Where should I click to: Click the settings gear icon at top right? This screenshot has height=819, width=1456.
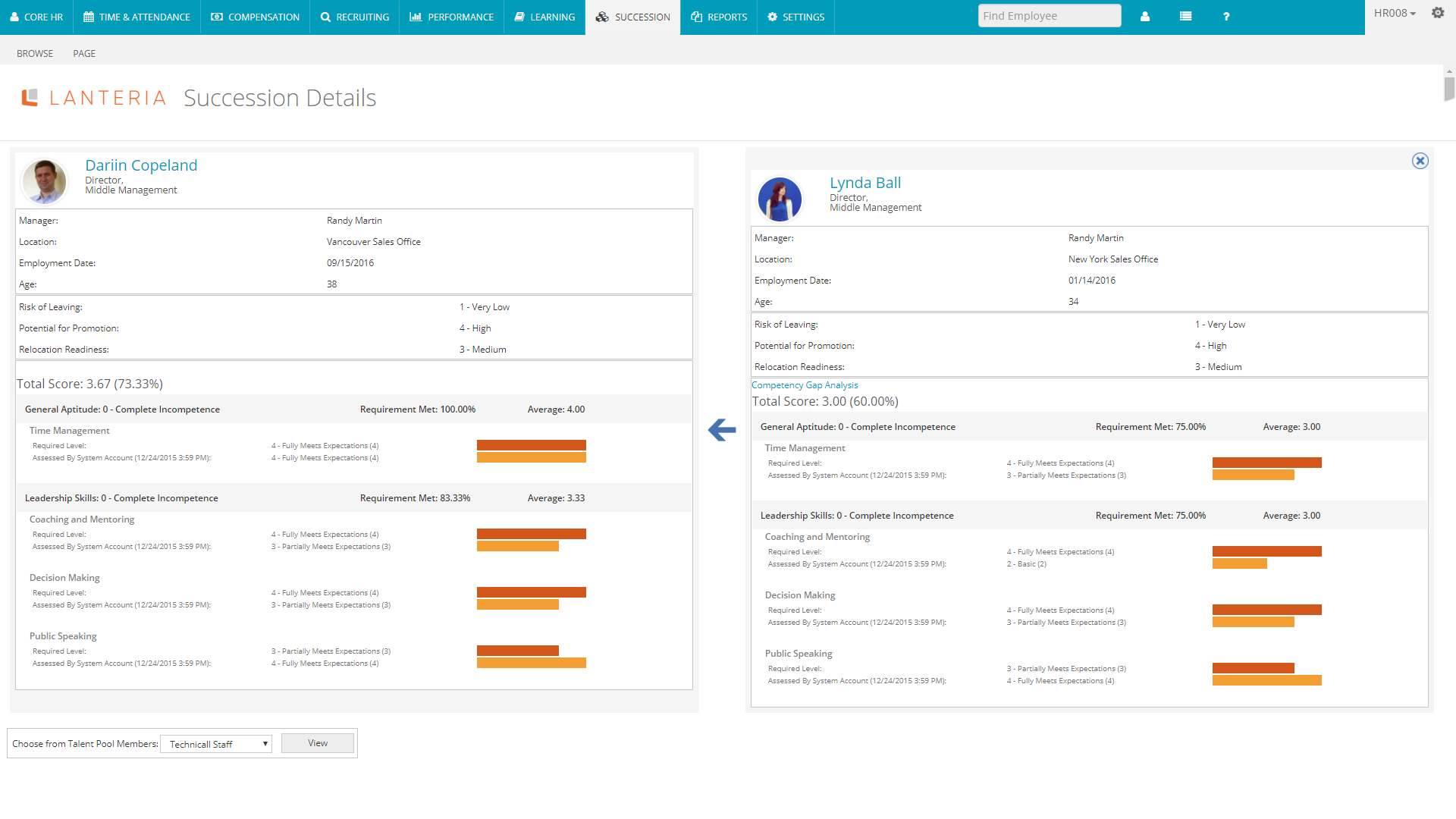pos(1437,13)
